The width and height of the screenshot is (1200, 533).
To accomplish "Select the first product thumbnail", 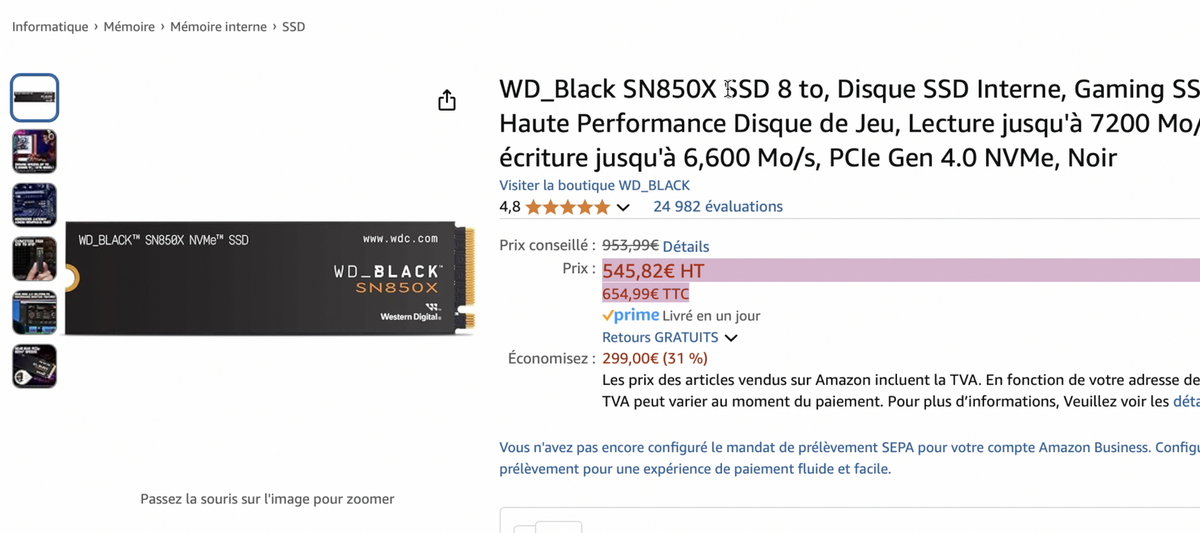I will (34, 98).
